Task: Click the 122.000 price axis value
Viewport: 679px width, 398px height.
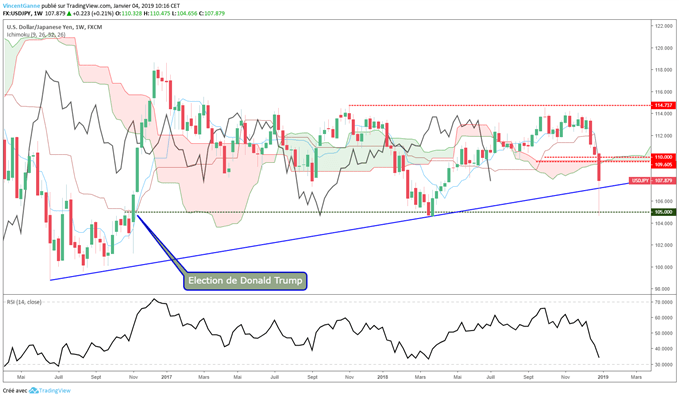Action: point(664,26)
